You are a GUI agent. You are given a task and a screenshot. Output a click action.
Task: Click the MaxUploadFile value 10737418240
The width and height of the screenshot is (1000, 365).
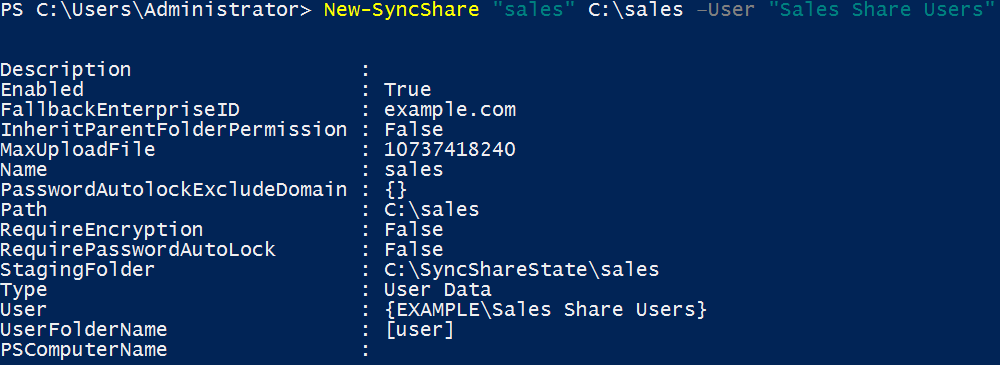coord(450,150)
